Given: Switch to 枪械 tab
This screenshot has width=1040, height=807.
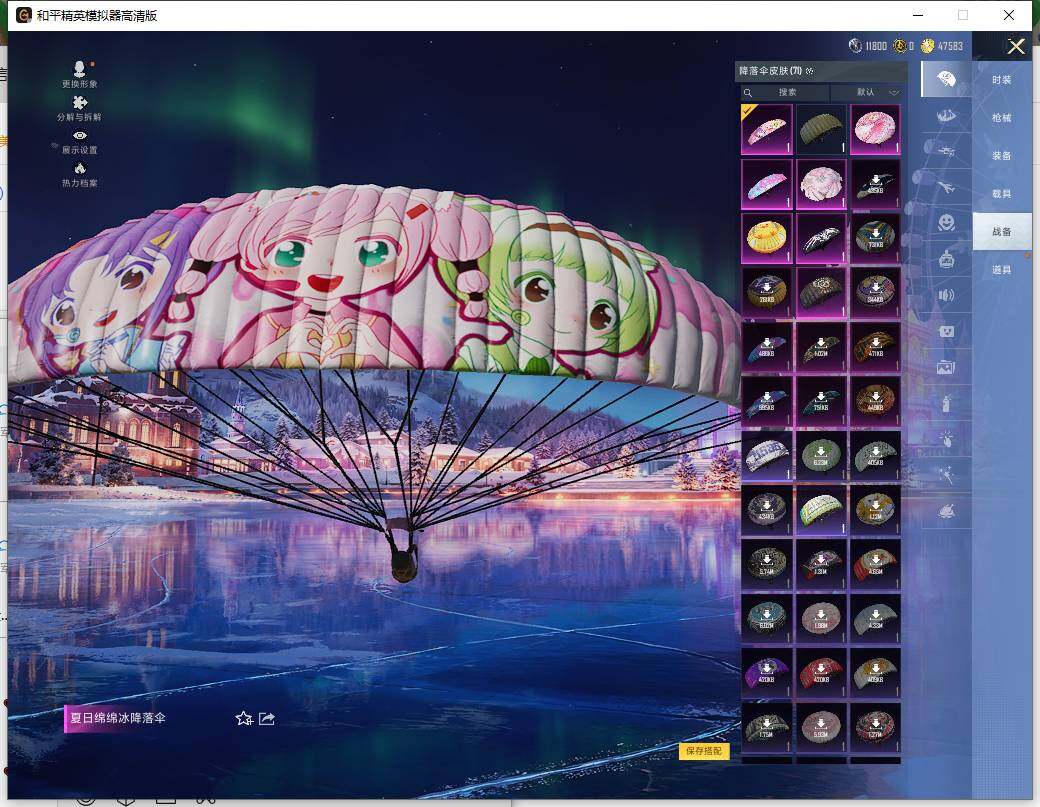Looking at the screenshot, I should tap(1002, 117).
